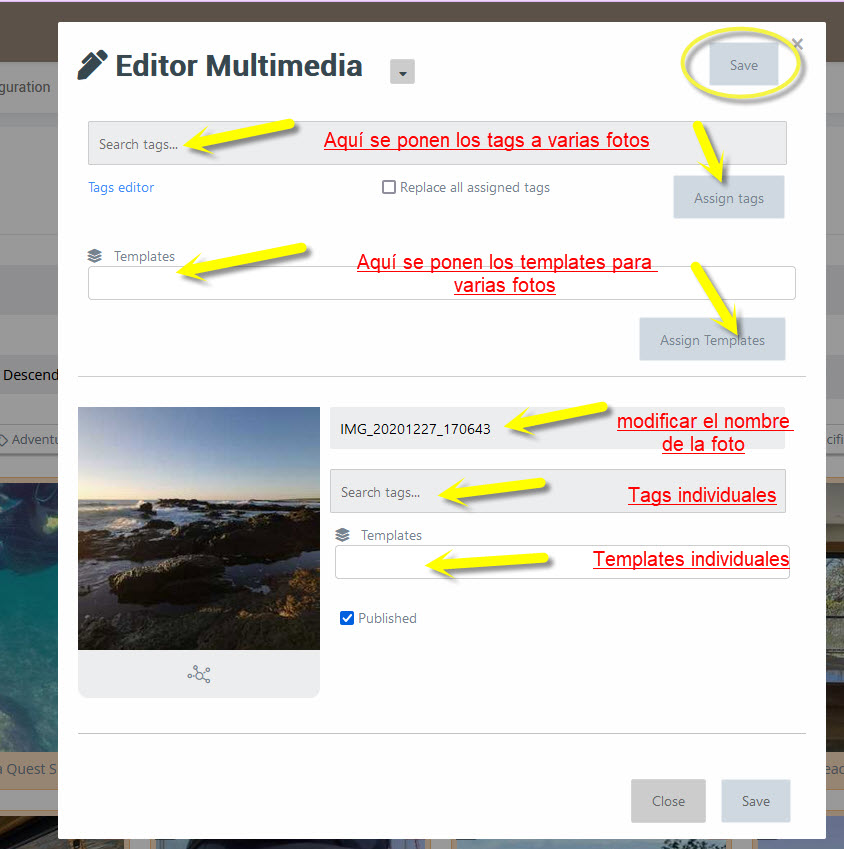This screenshot has height=849, width=844.
Task: Click the IMG_20201227_170643 name field
Action: 420,429
